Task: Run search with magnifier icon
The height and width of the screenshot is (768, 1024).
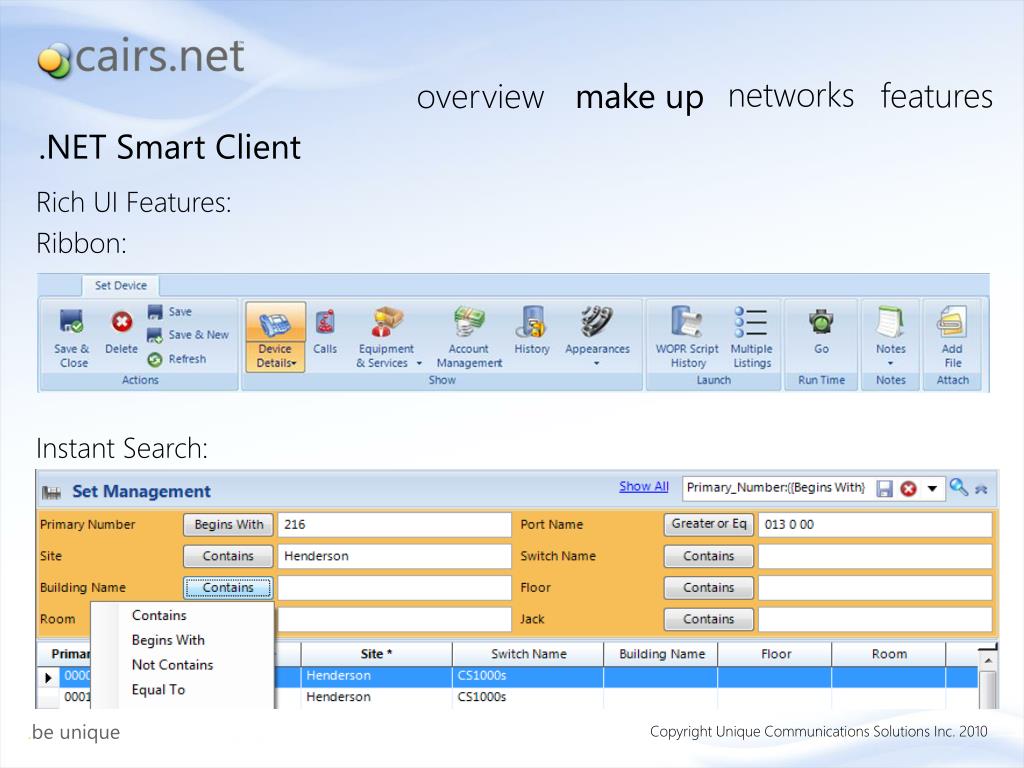Action: (958, 487)
